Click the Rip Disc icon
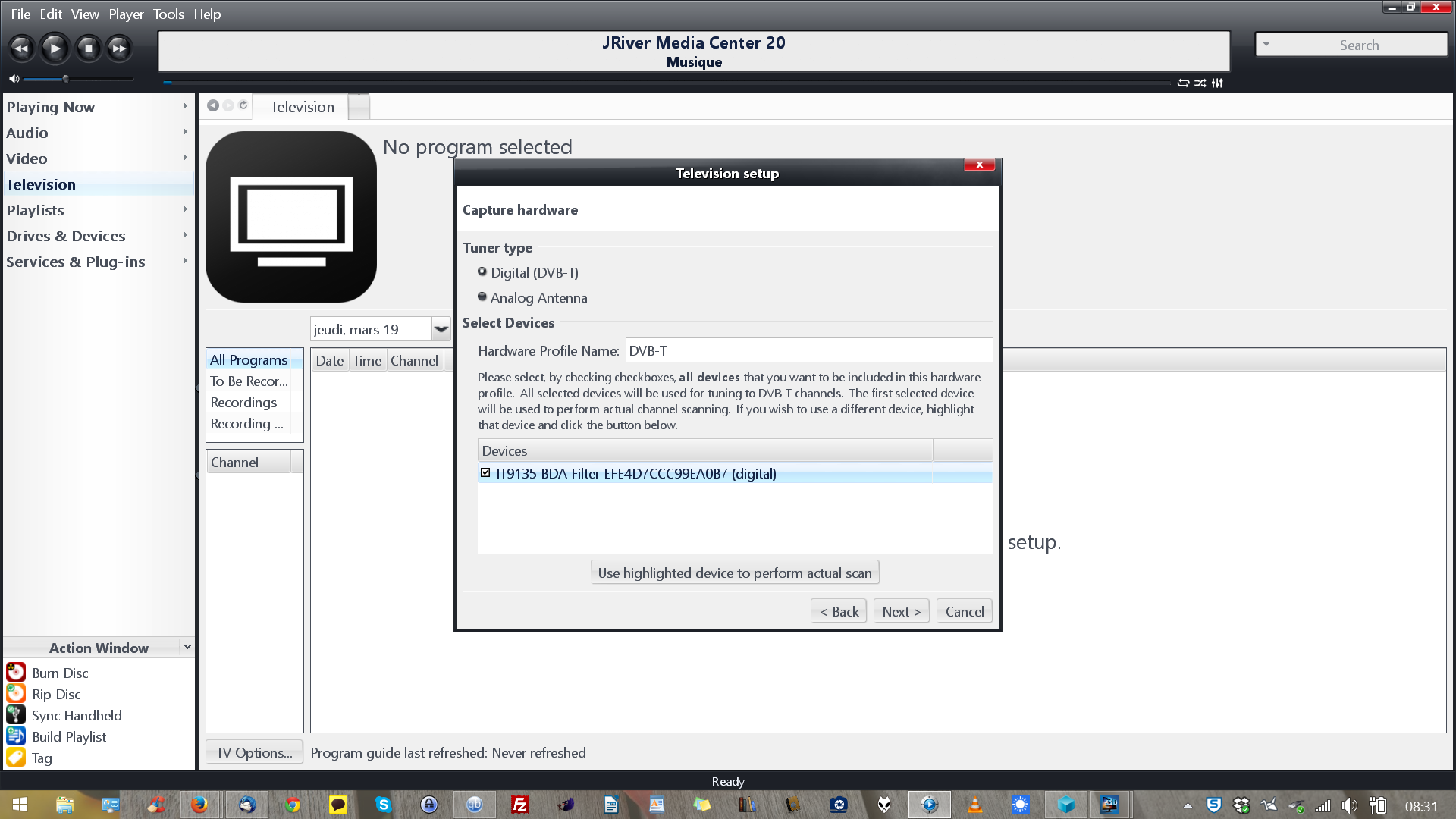Screen dimensions: 1456x819 coord(16,693)
